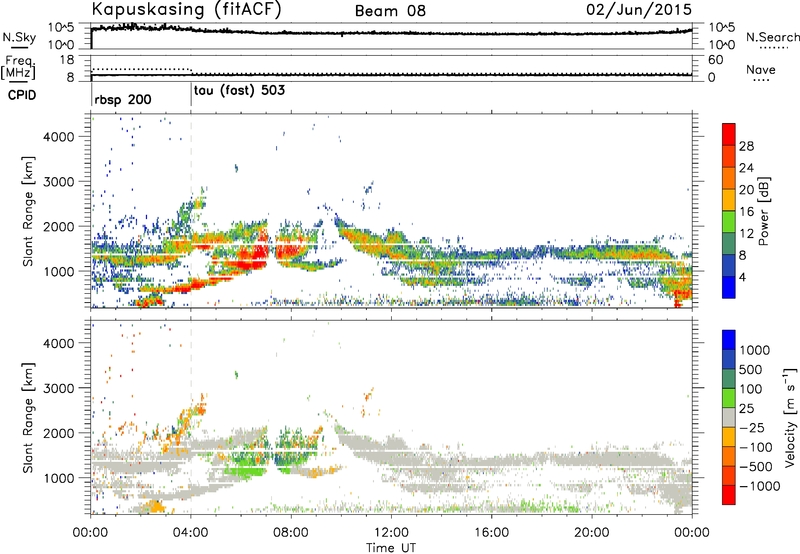Click the 'N.Search' legend label
Screen dimensions: 800x554
(x=772, y=37)
